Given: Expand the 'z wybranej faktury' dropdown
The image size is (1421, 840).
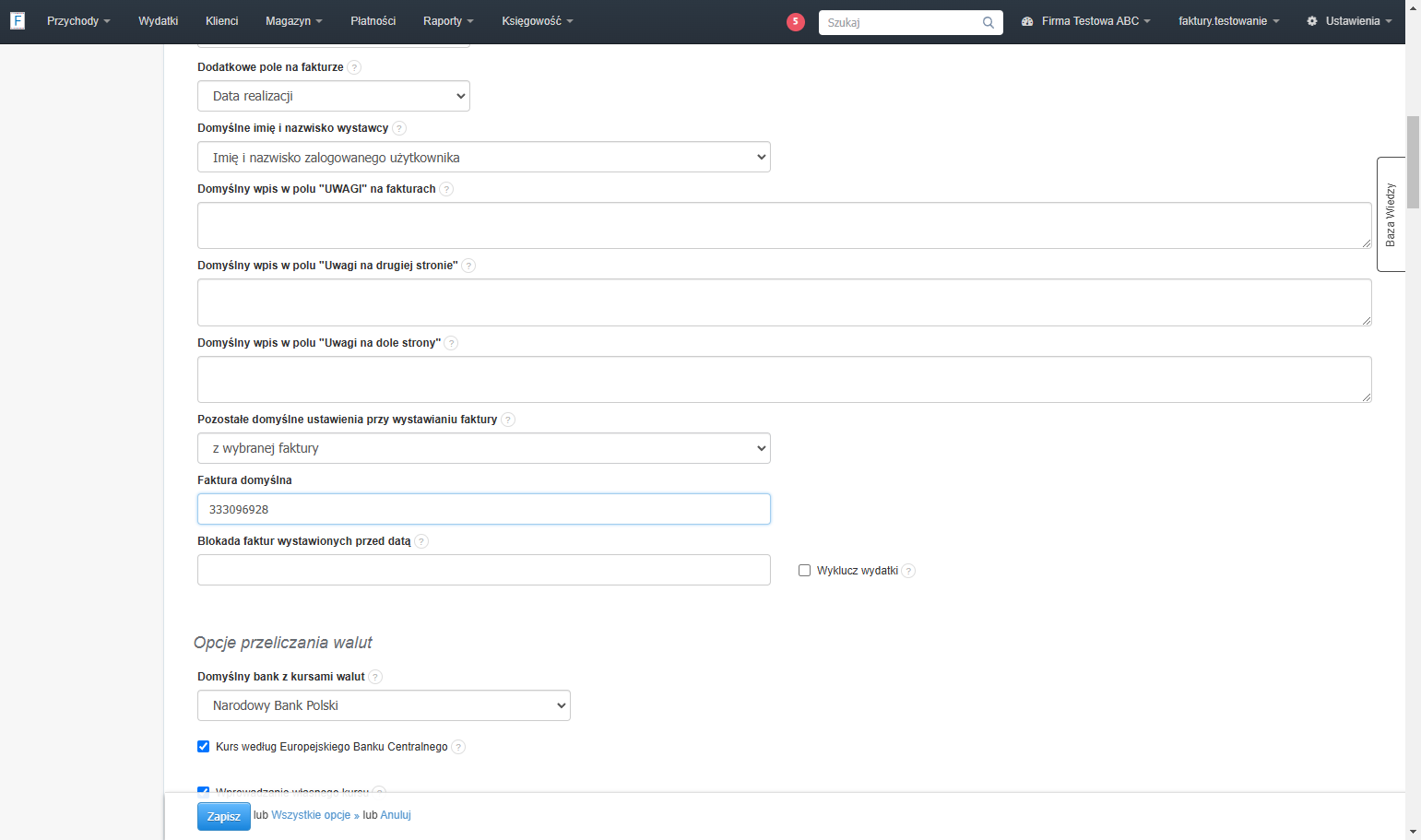Looking at the screenshot, I should [x=484, y=448].
